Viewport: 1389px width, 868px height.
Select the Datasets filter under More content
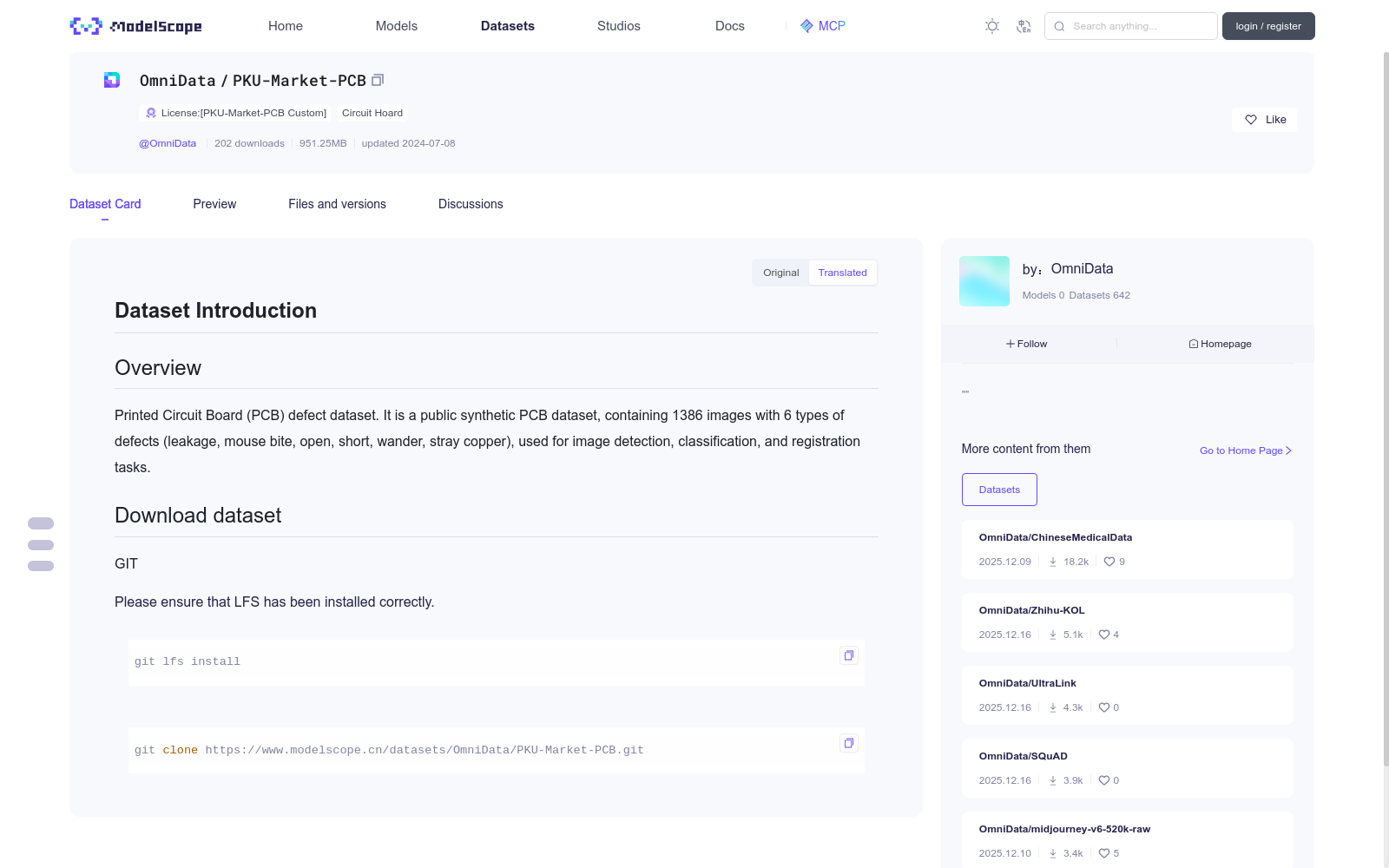point(999,490)
